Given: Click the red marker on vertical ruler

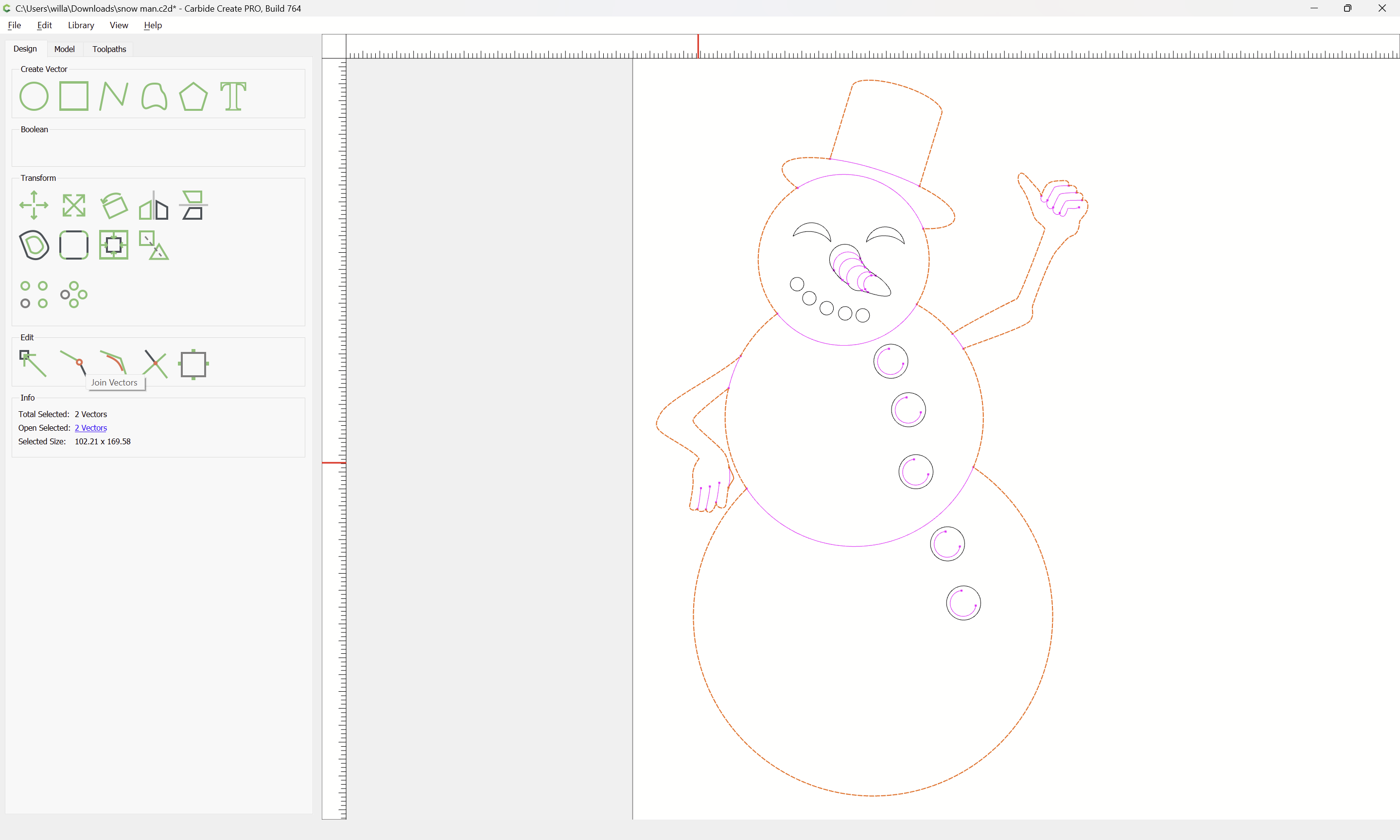Looking at the screenshot, I should click(x=334, y=462).
